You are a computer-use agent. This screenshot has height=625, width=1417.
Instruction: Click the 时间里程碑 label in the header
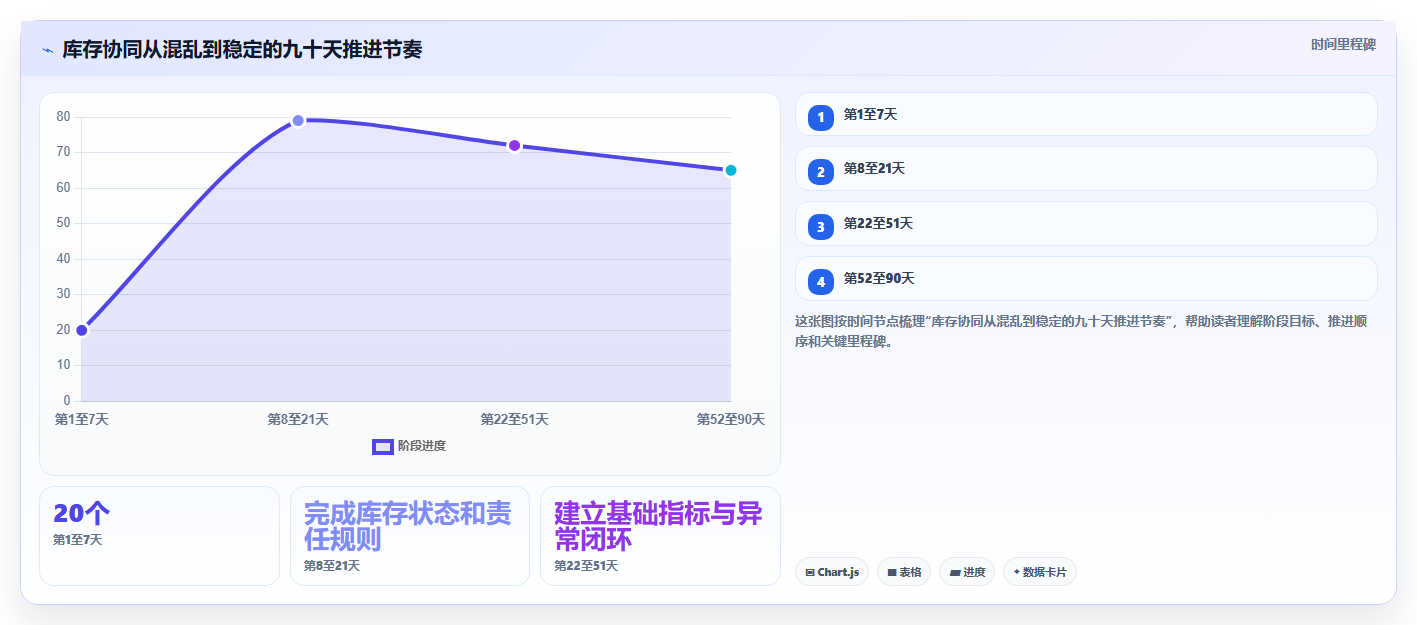coord(1343,45)
